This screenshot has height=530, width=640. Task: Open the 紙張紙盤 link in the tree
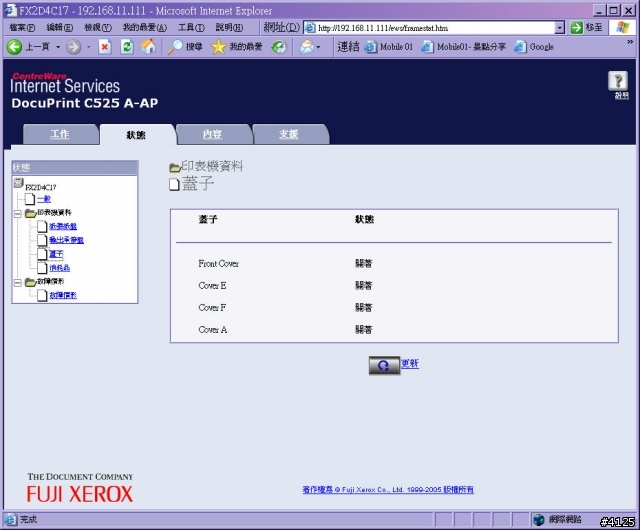pyautogui.click(x=63, y=226)
